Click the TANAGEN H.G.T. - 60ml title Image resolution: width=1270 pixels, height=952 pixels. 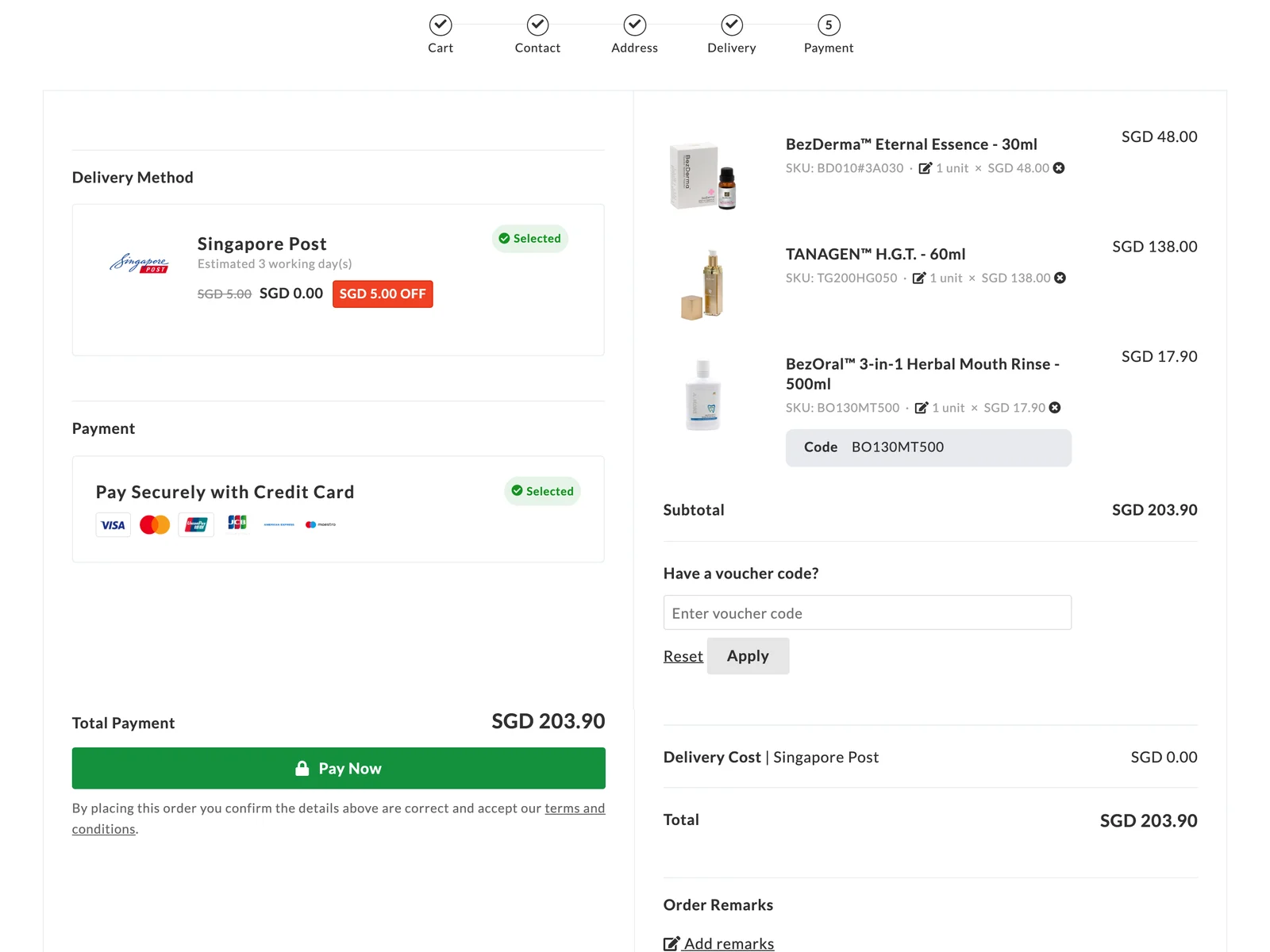coord(876,255)
